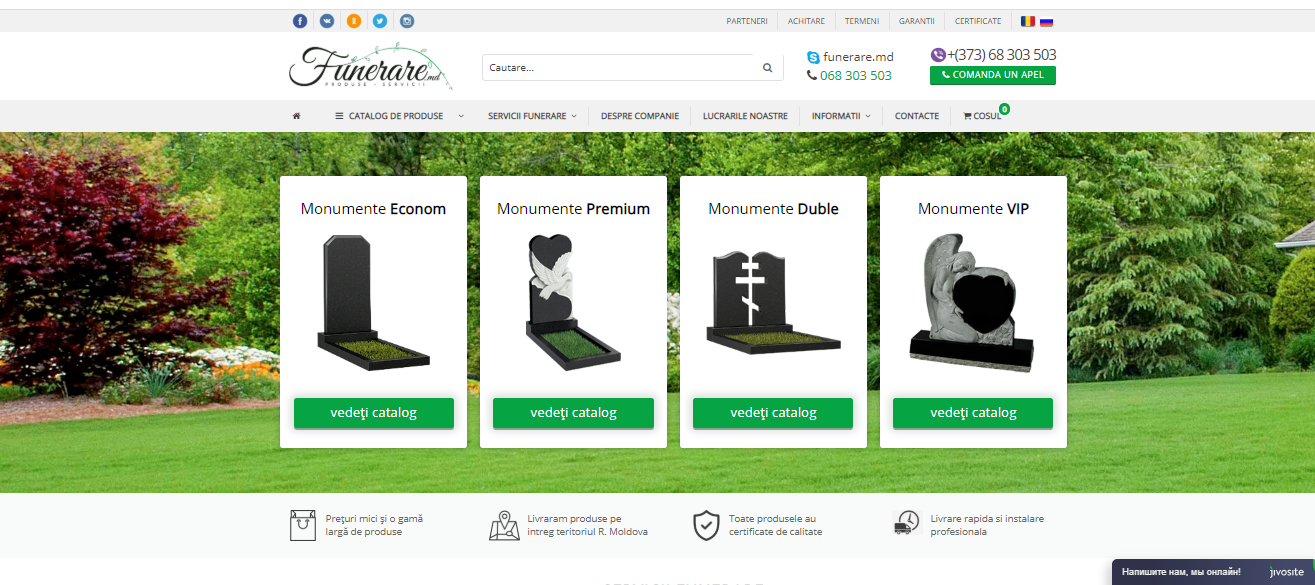Open the VK social icon
This screenshot has height=585, width=1315.
click(327, 21)
